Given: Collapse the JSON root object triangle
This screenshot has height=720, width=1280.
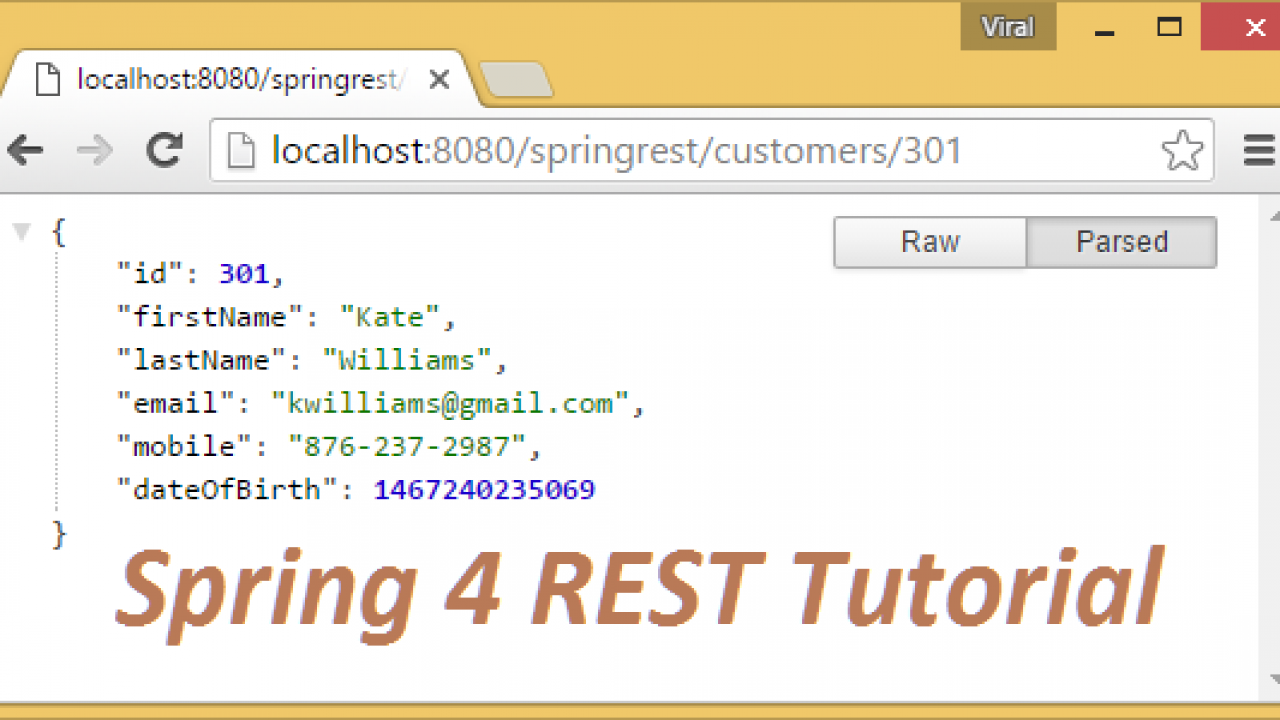Looking at the screenshot, I should (x=21, y=233).
